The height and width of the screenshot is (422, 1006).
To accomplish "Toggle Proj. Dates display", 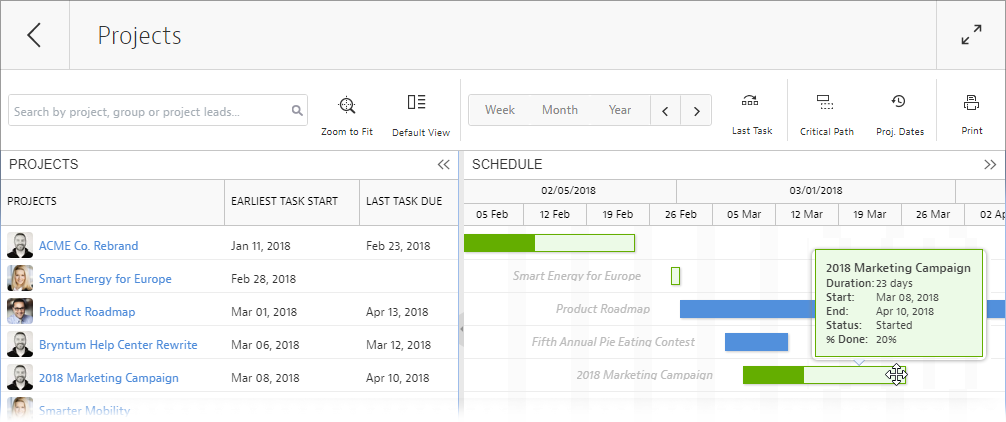I will click(899, 102).
